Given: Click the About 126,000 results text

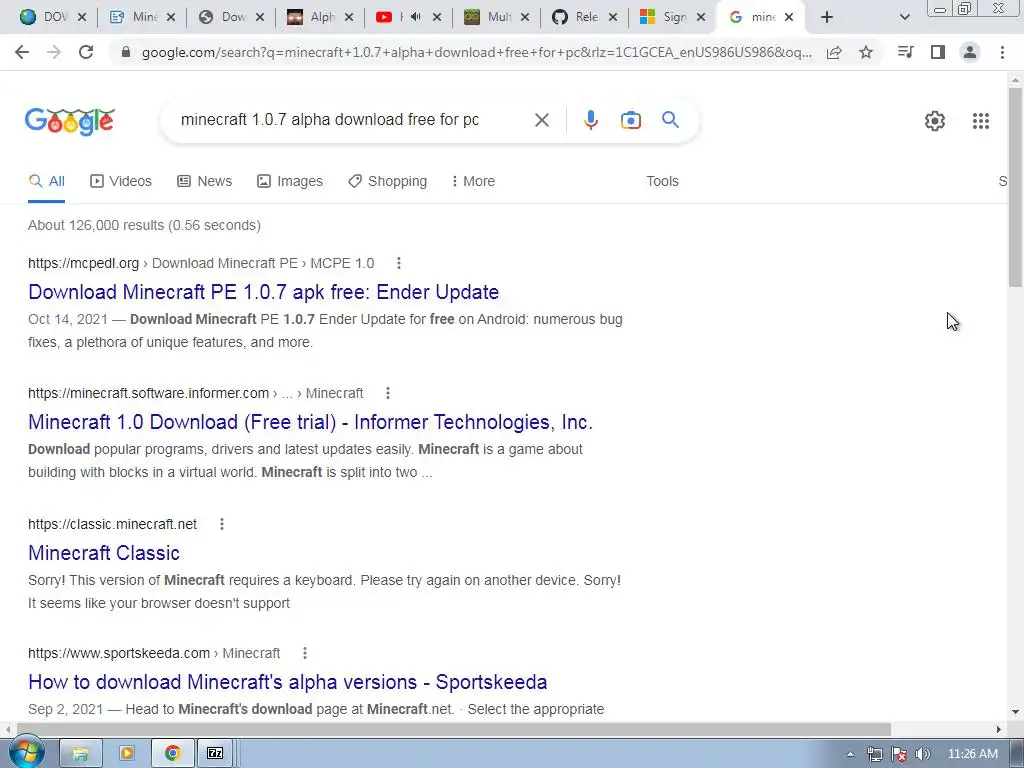Looking at the screenshot, I should pos(144,225).
